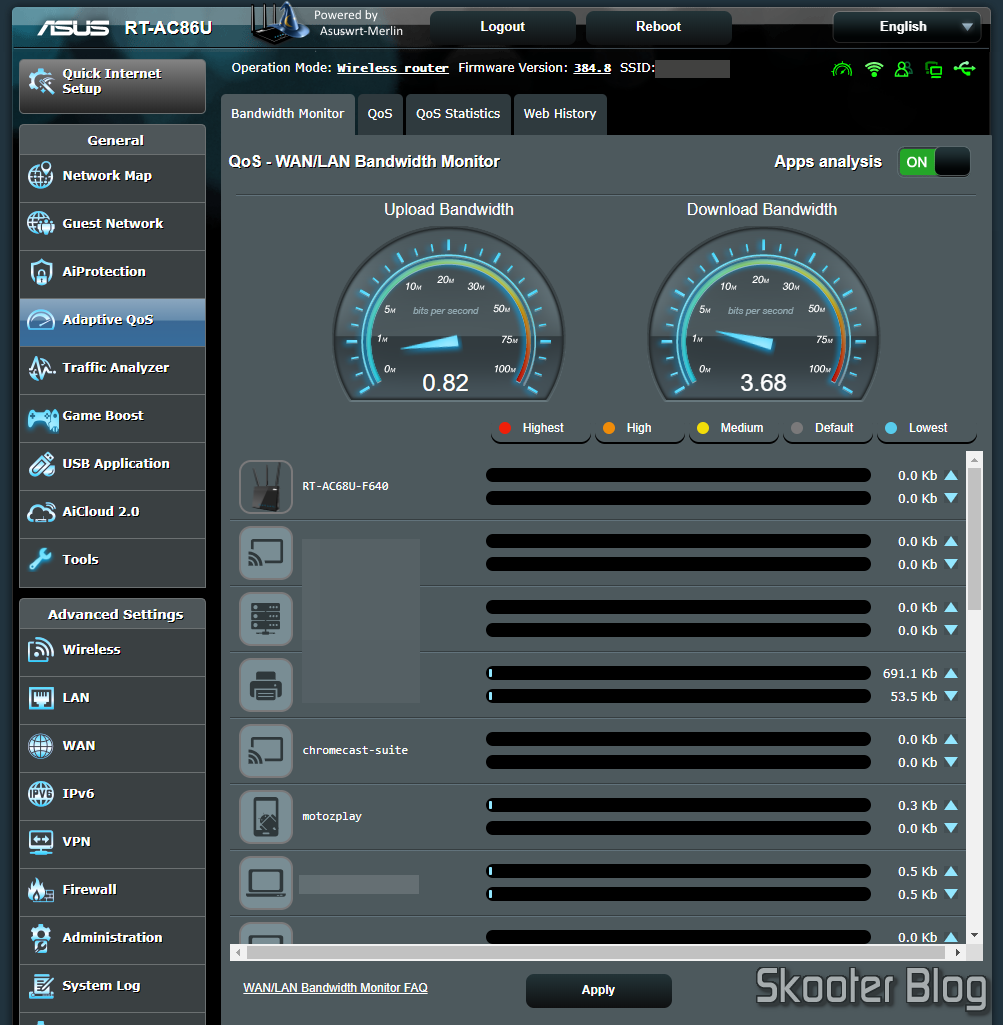Click device list scroll up arrow
The height and width of the screenshot is (1025, 1003).
[974, 460]
